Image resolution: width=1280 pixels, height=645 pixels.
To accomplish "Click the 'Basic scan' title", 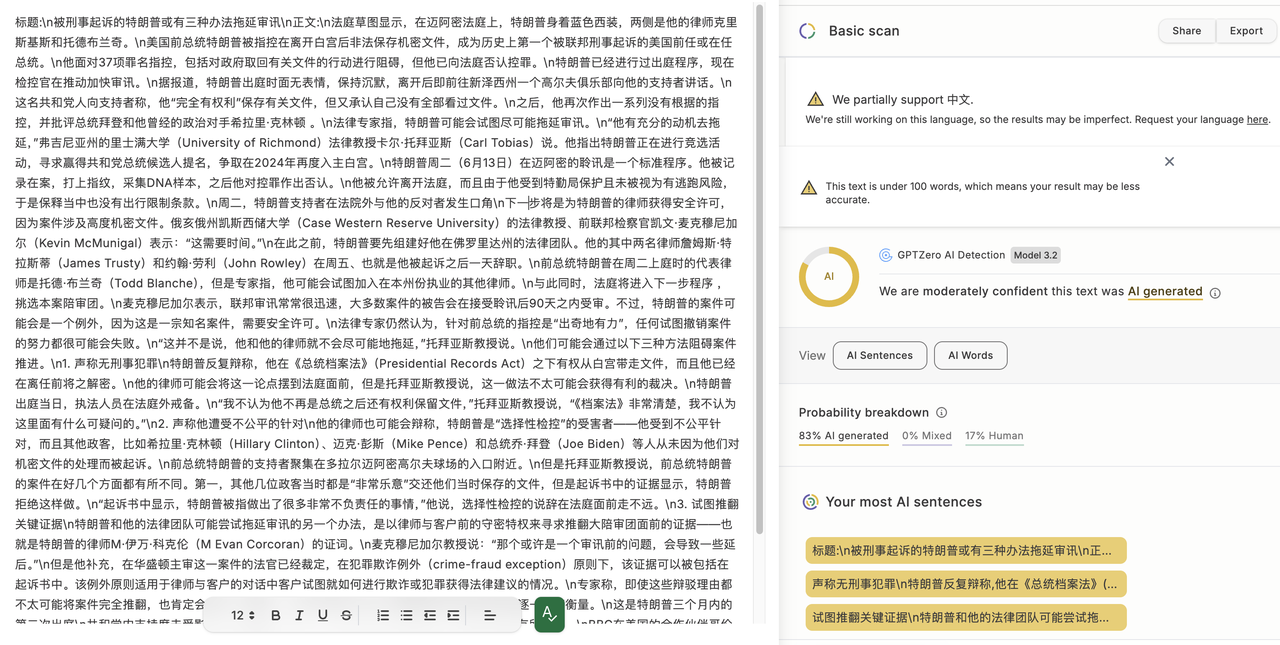I will [864, 31].
